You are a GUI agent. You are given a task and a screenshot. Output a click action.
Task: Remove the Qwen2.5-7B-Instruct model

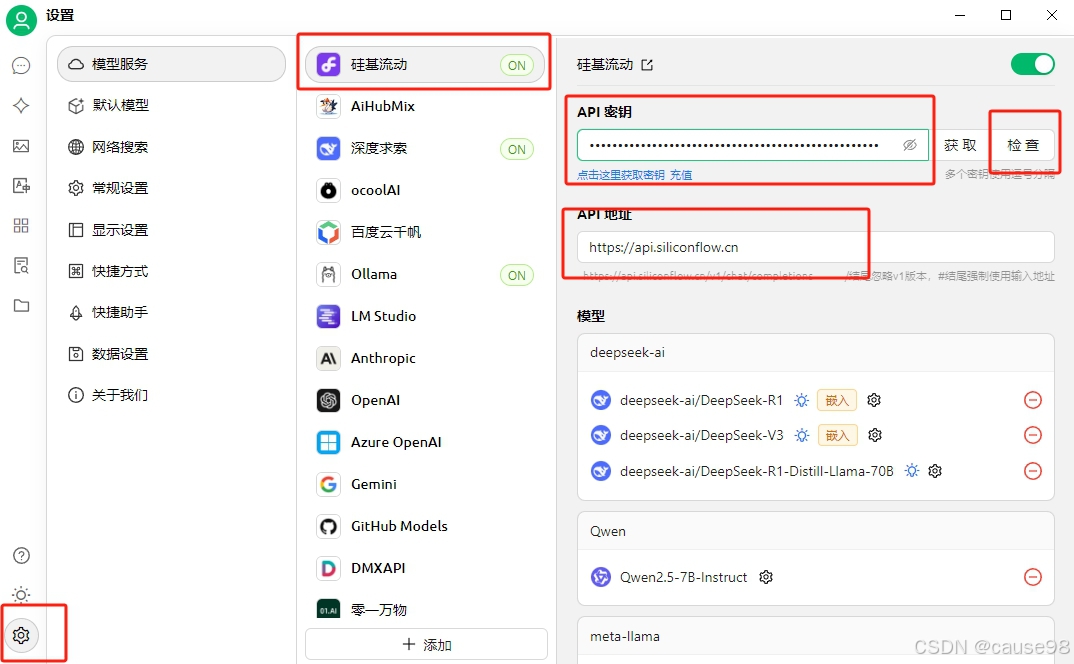click(x=1033, y=577)
